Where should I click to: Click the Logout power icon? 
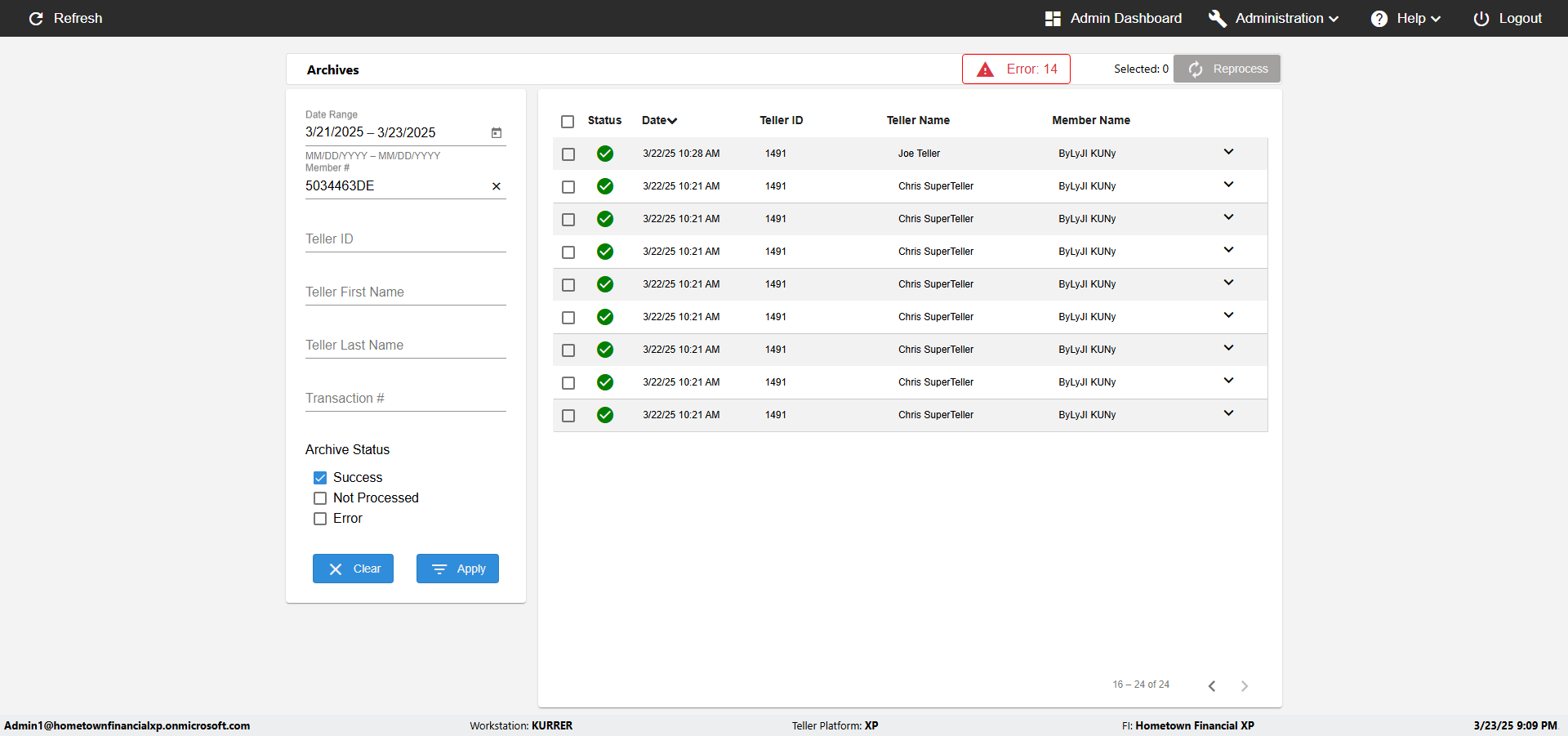[1481, 19]
